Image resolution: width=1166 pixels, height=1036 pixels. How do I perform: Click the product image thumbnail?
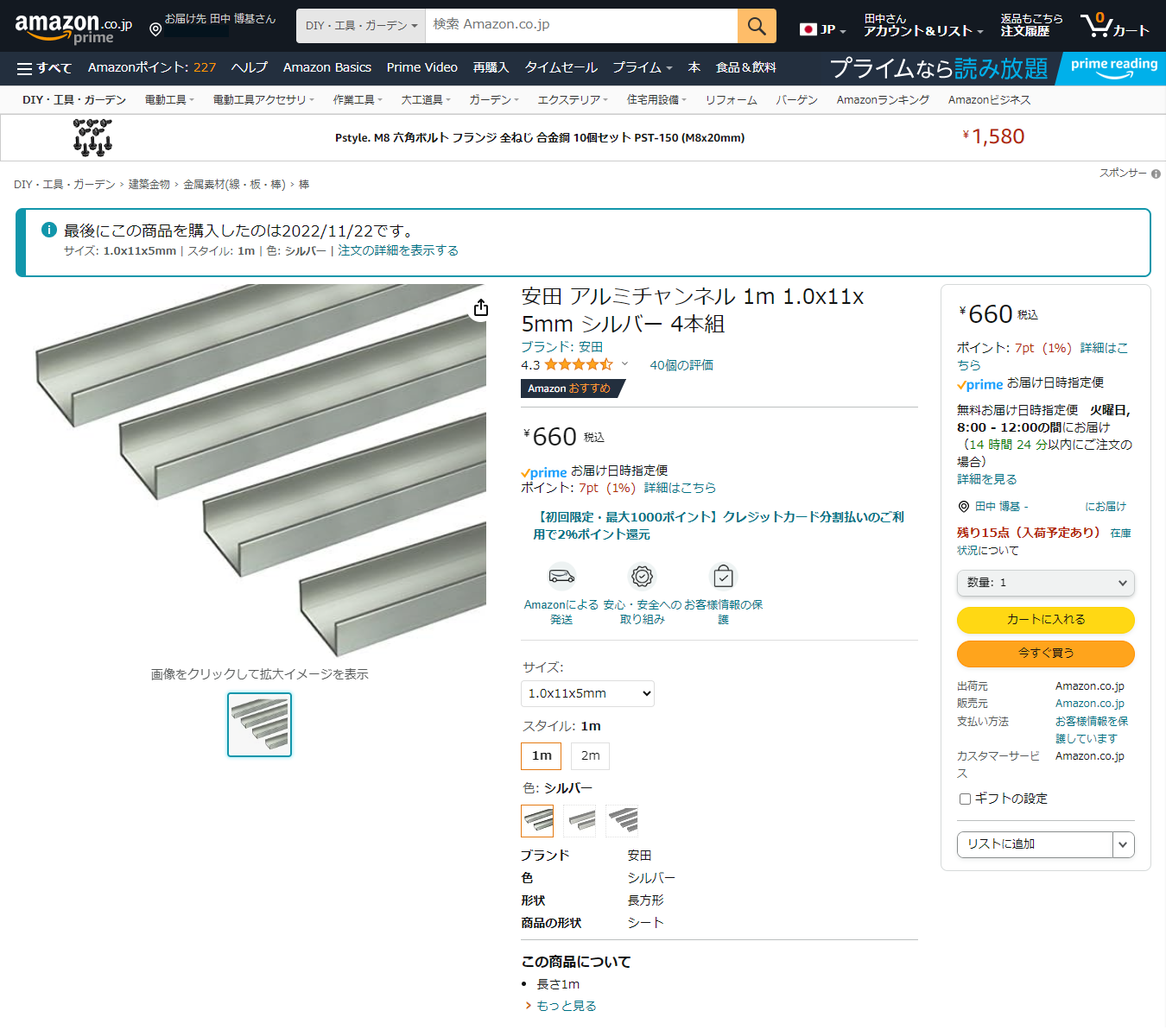coord(259,724)
